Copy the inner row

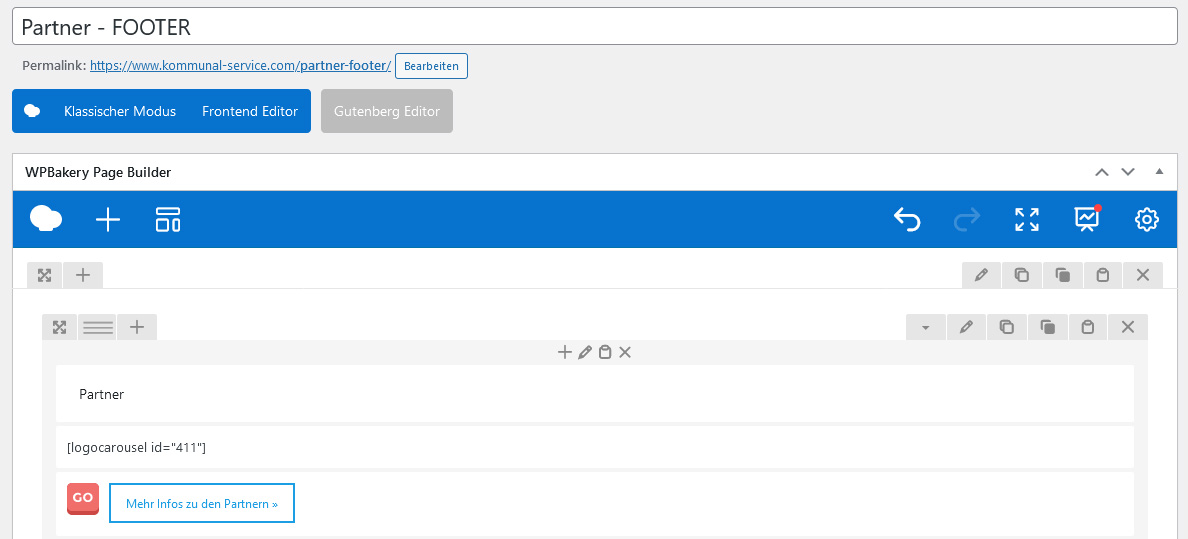point(1006,327)
